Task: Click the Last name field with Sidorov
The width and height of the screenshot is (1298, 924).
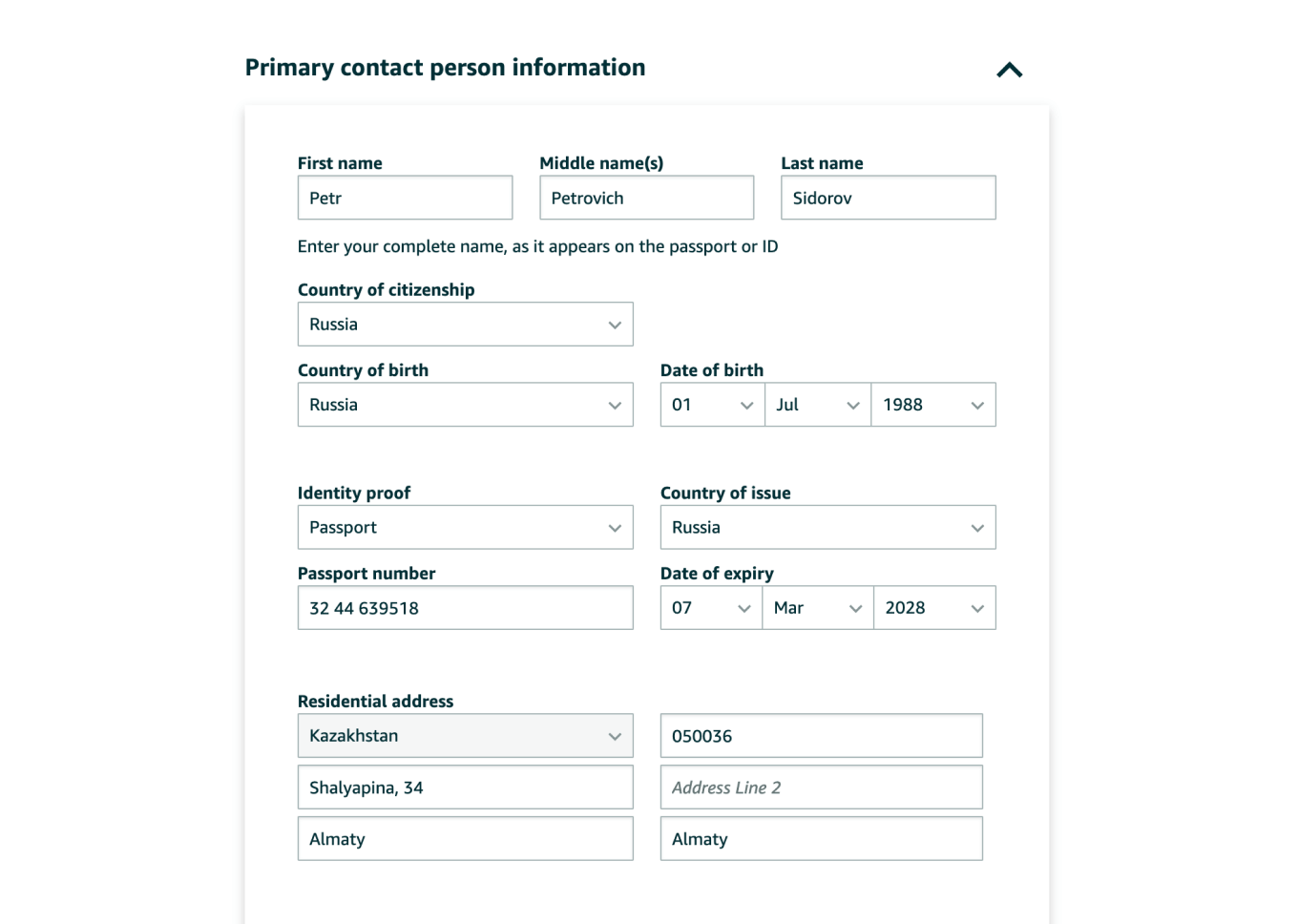Action: coord(888,198)
